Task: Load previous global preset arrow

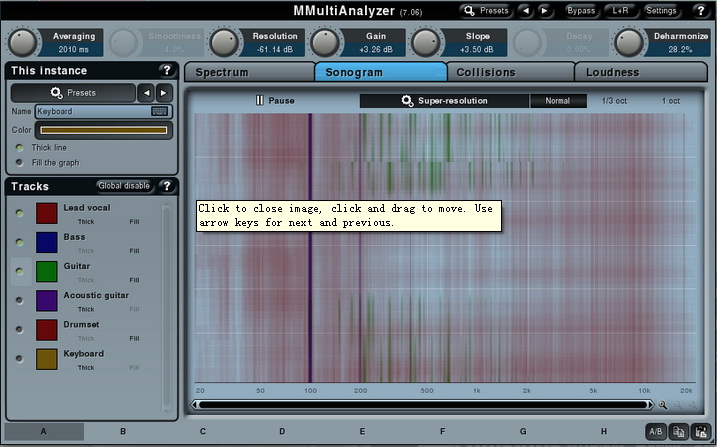Action: 526,11
